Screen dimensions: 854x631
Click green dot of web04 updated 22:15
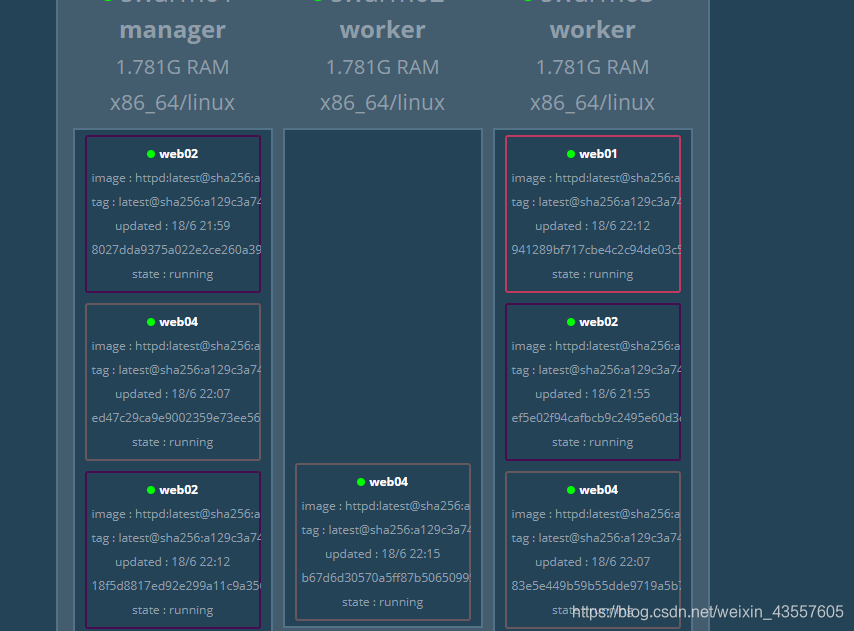[361, 482]
